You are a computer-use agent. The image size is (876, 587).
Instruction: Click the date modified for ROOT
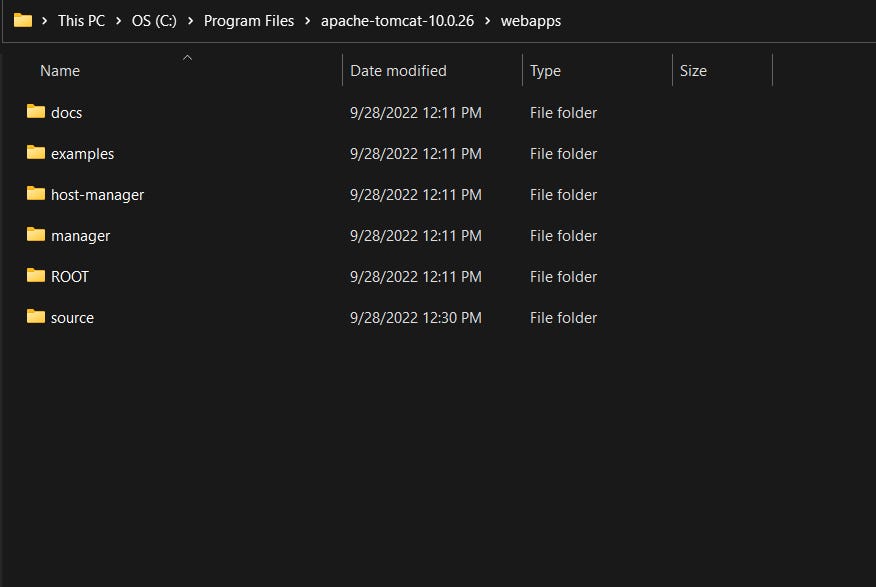click(x=416, y=277)
